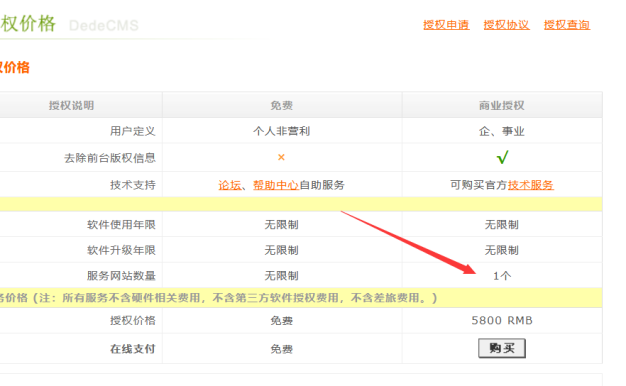Click the 购买 button

coord(502,348)
